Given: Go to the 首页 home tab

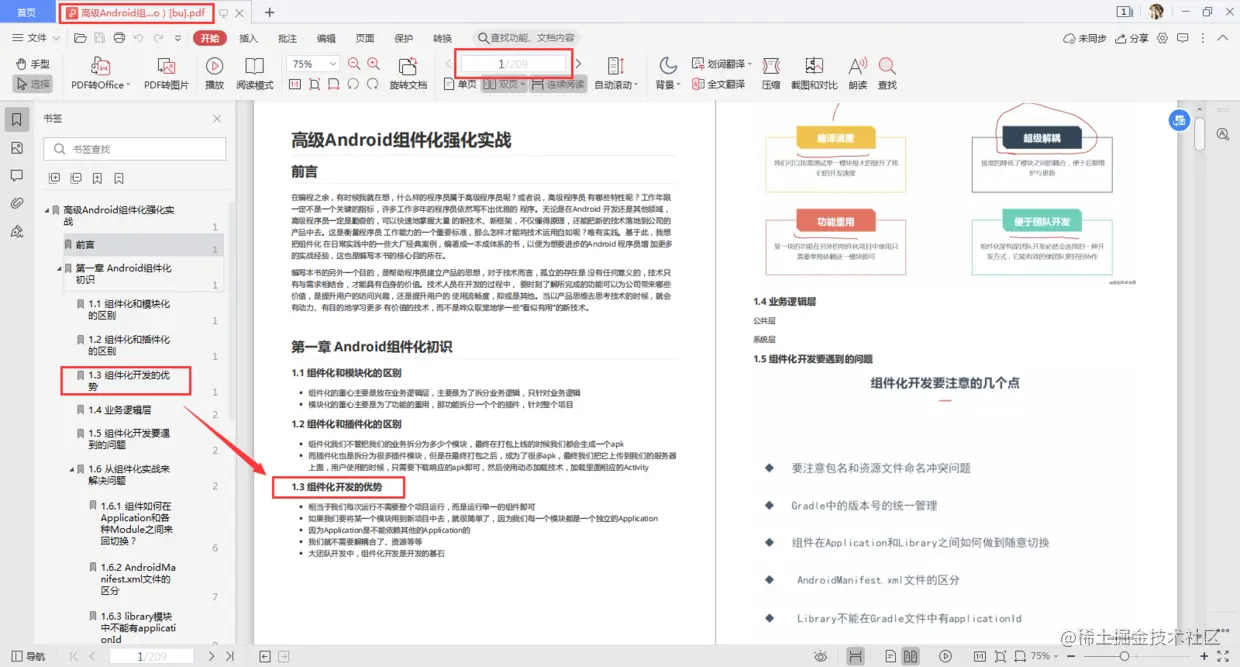Looking at the screenshot, I should pos(27,12).
